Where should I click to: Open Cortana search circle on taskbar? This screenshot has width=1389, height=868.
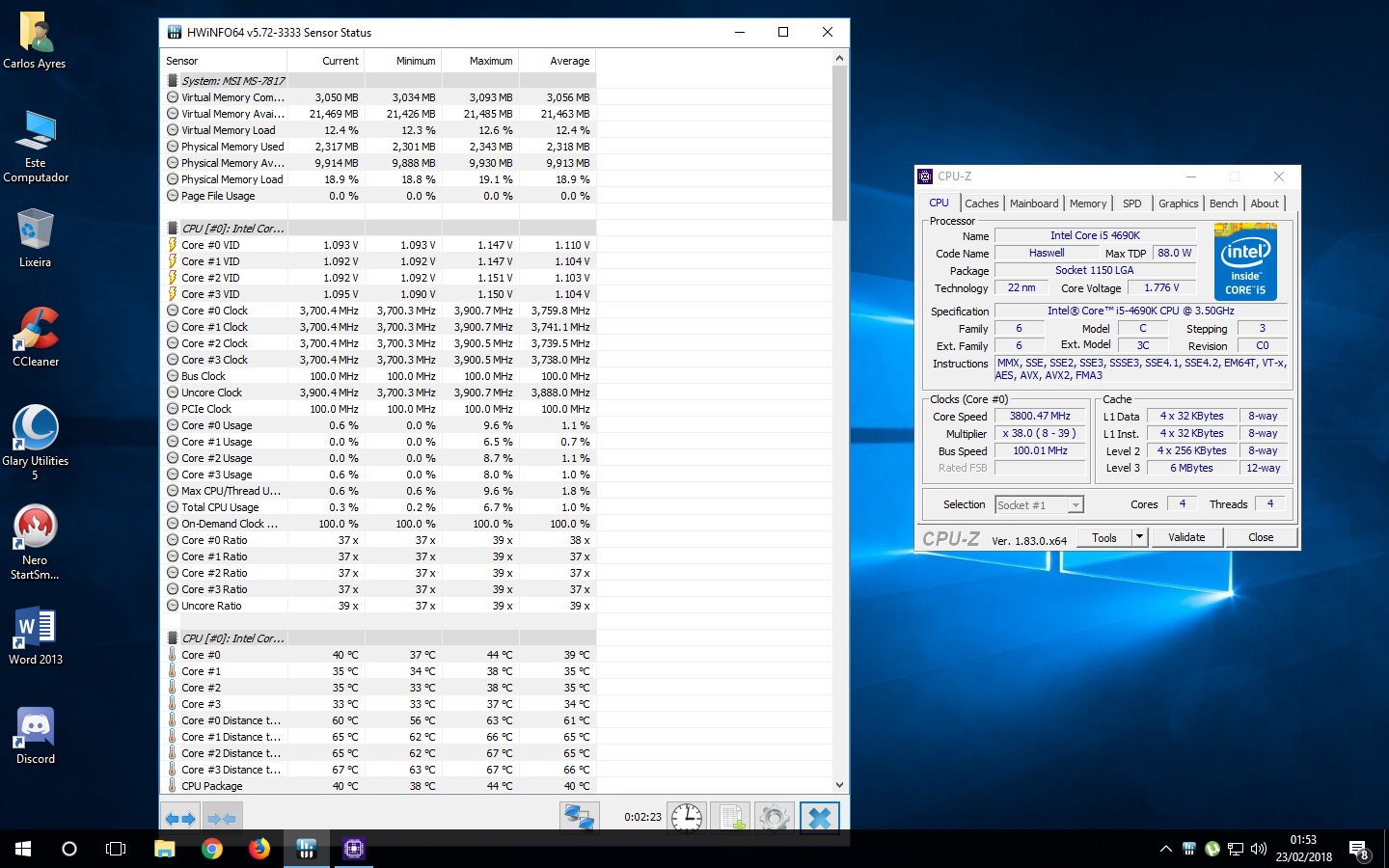coord(69,849)
